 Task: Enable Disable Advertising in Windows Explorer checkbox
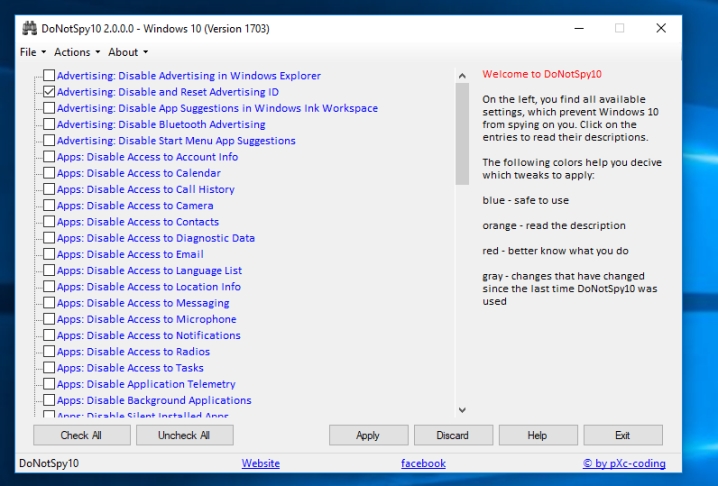(x=49, y=76)
